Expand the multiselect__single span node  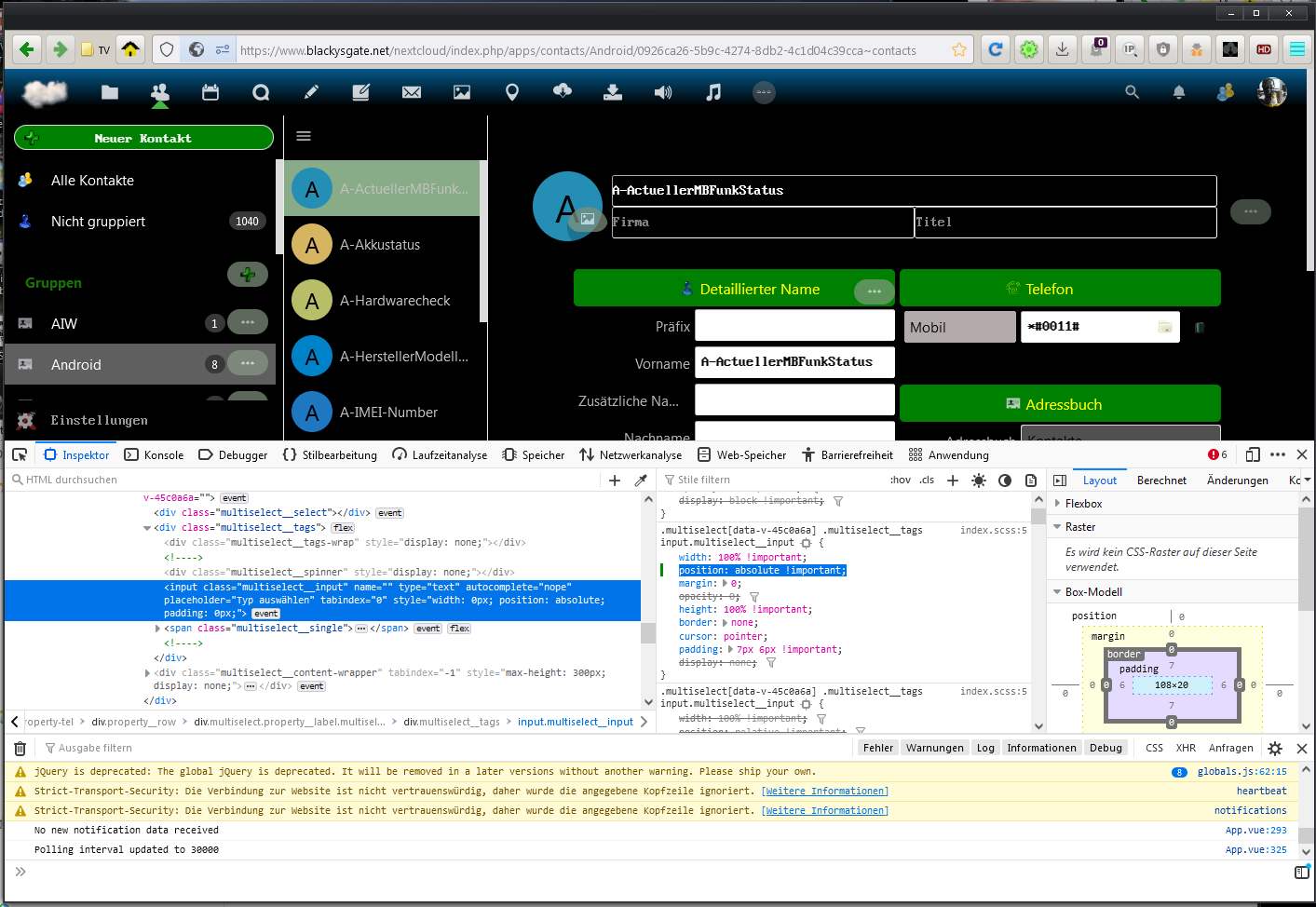tap(157, 629)
